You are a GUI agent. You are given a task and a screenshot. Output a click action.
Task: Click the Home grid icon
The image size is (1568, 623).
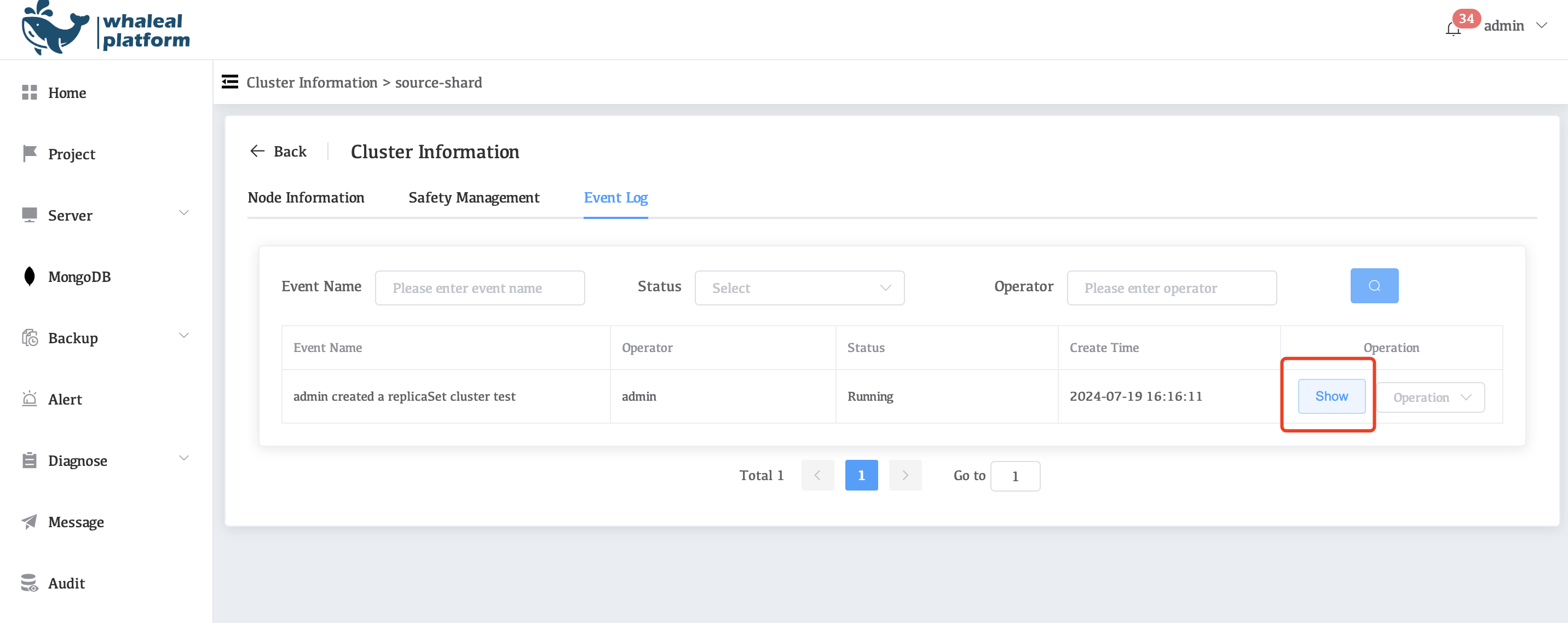tap(29, 93)
